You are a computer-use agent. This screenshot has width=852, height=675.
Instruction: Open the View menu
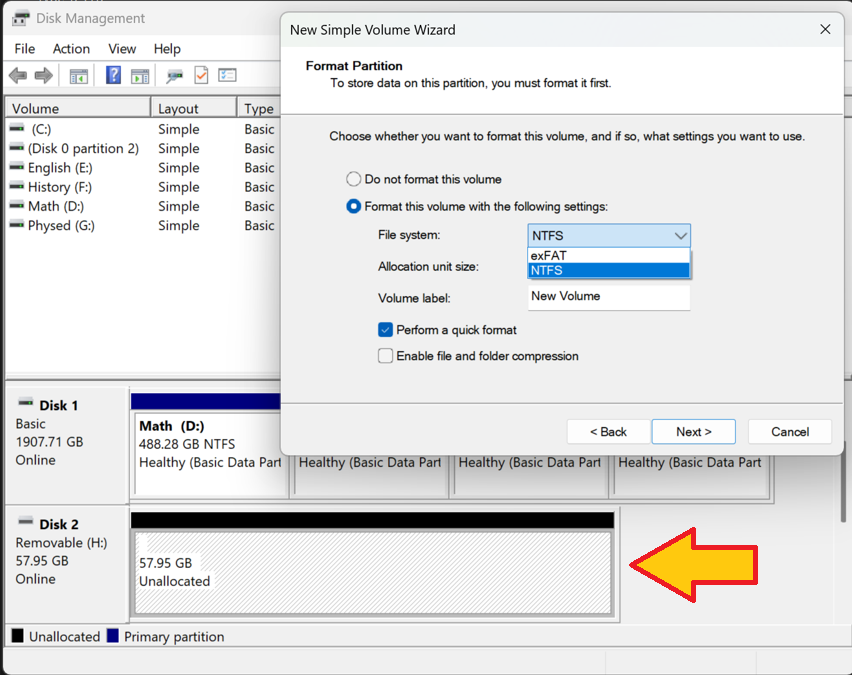click(x=122, y=48)
